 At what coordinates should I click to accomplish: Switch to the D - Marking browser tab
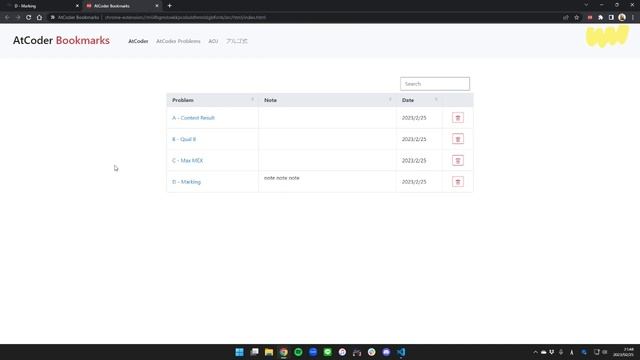coord(41,6)
